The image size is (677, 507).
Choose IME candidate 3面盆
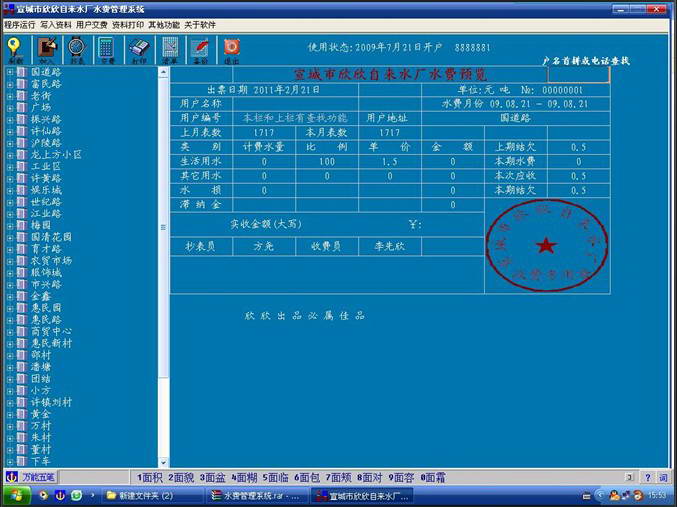pyautogui.click(x=212, y=478)
